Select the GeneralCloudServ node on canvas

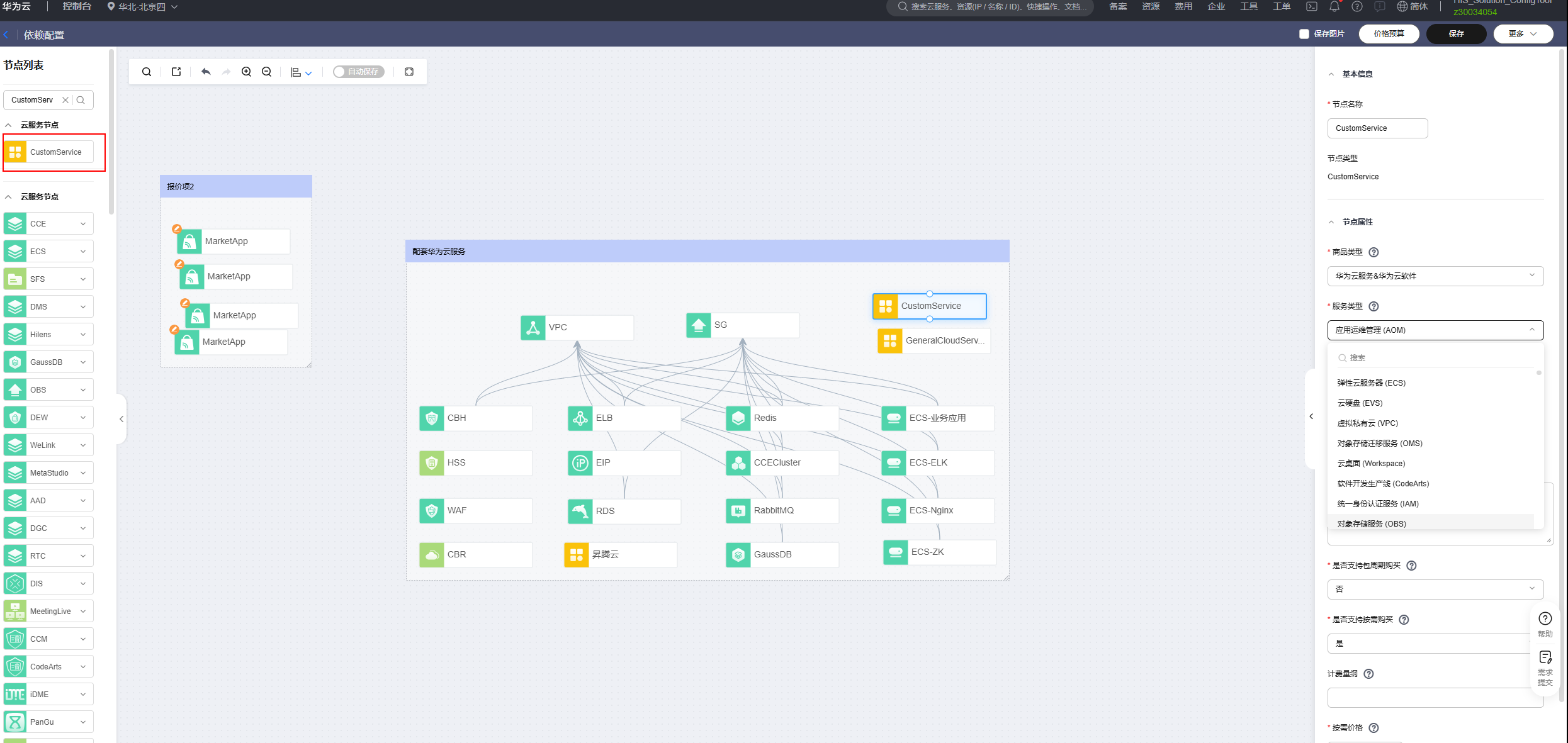coord(933,341)
